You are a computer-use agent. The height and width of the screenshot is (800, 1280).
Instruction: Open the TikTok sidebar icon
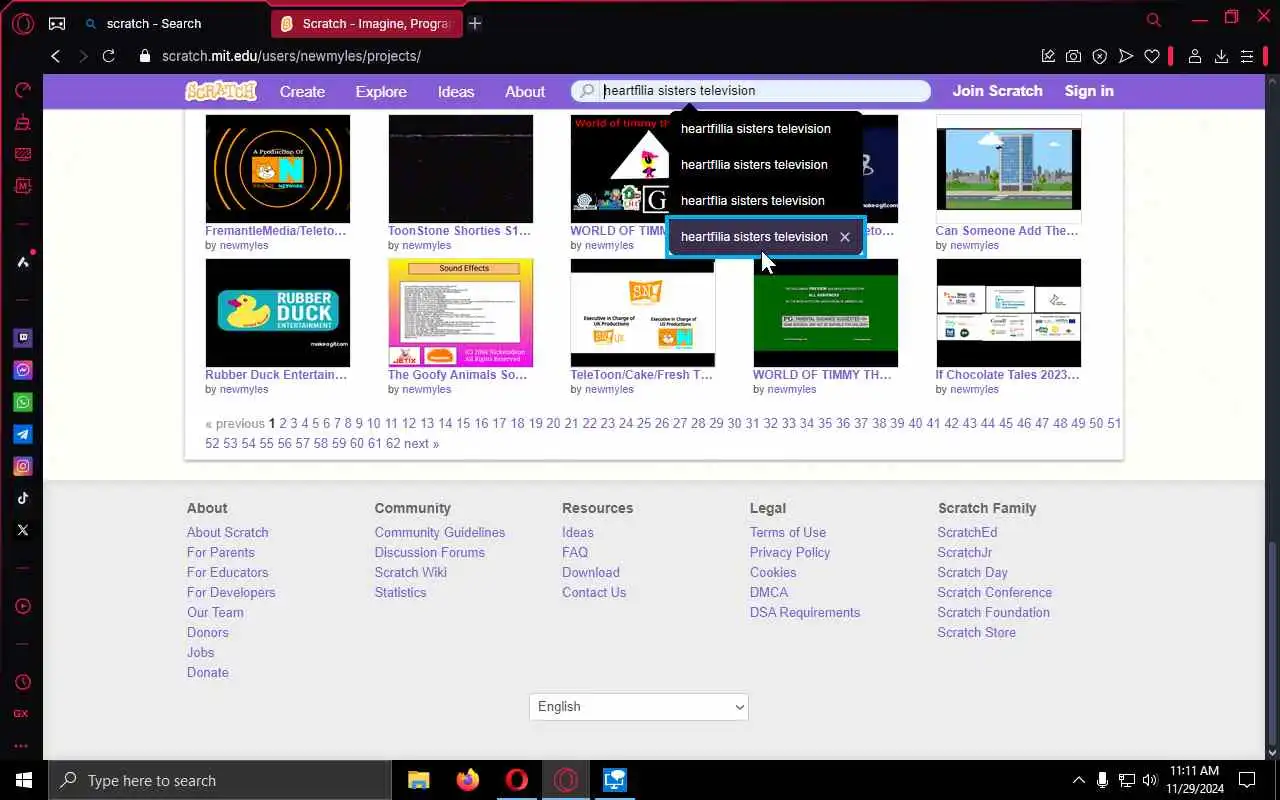[22, 498]
